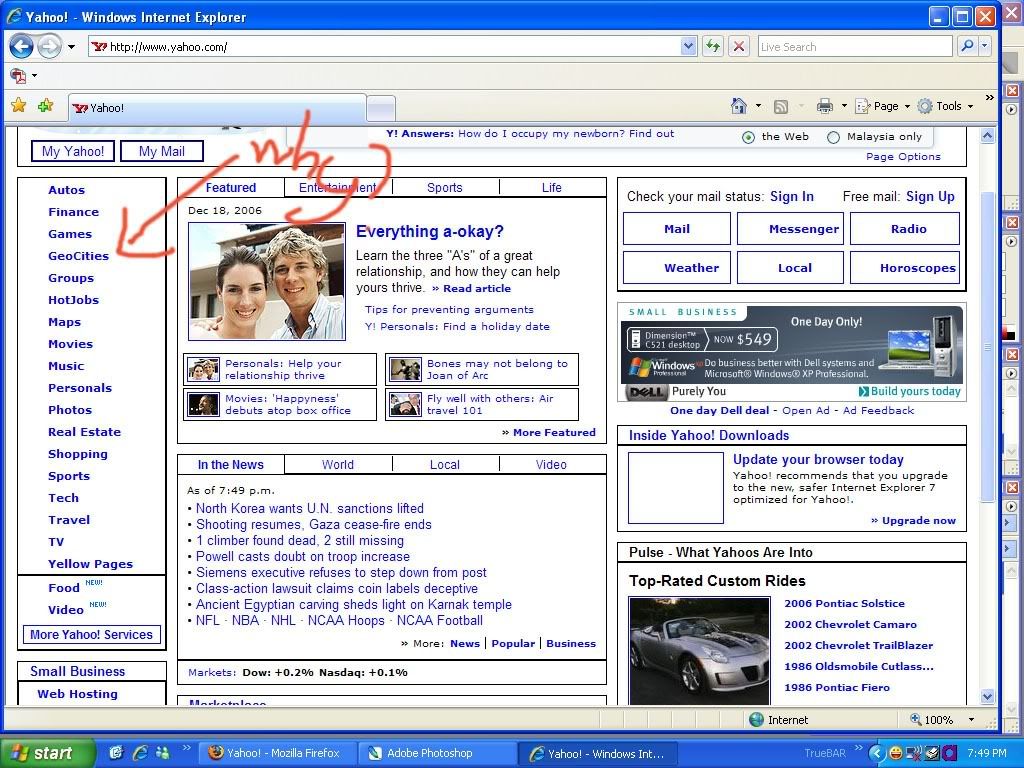Screen dimensions: 1024x768
Task: Open the GeoCities link in sidebar
Action: coord(78,256)
